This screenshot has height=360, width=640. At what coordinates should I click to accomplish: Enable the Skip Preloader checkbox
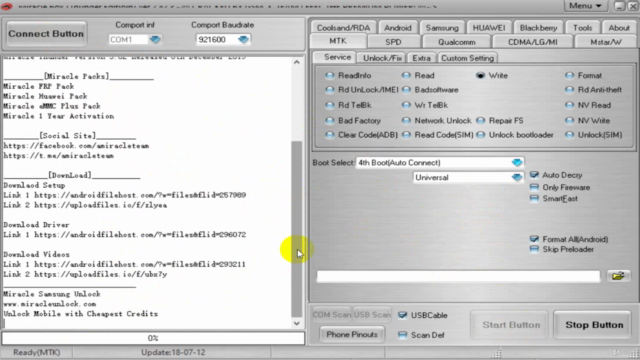pos(562,249)
